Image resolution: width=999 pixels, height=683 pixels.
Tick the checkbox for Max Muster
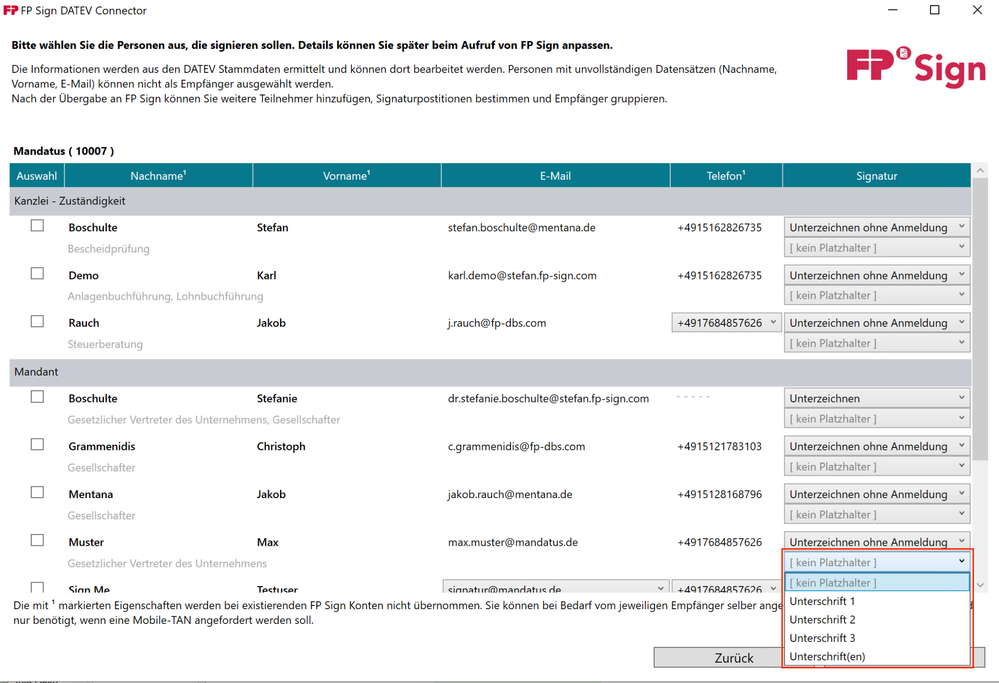point(38,540)
